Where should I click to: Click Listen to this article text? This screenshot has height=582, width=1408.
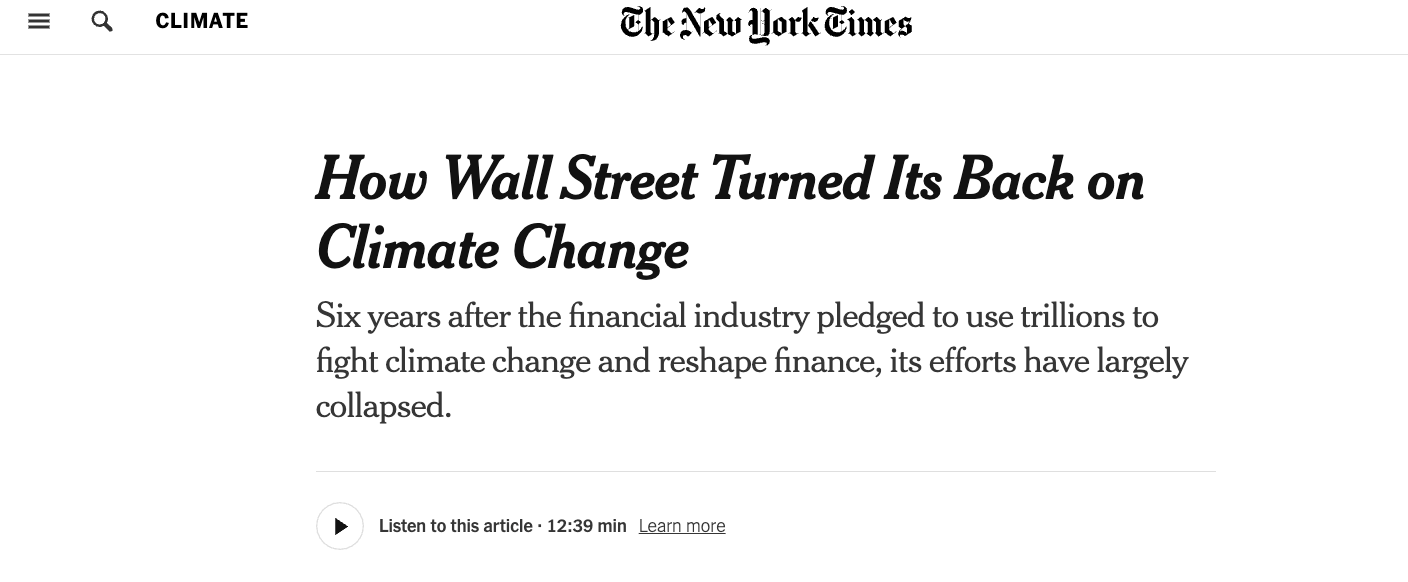[x=455, y=525]
